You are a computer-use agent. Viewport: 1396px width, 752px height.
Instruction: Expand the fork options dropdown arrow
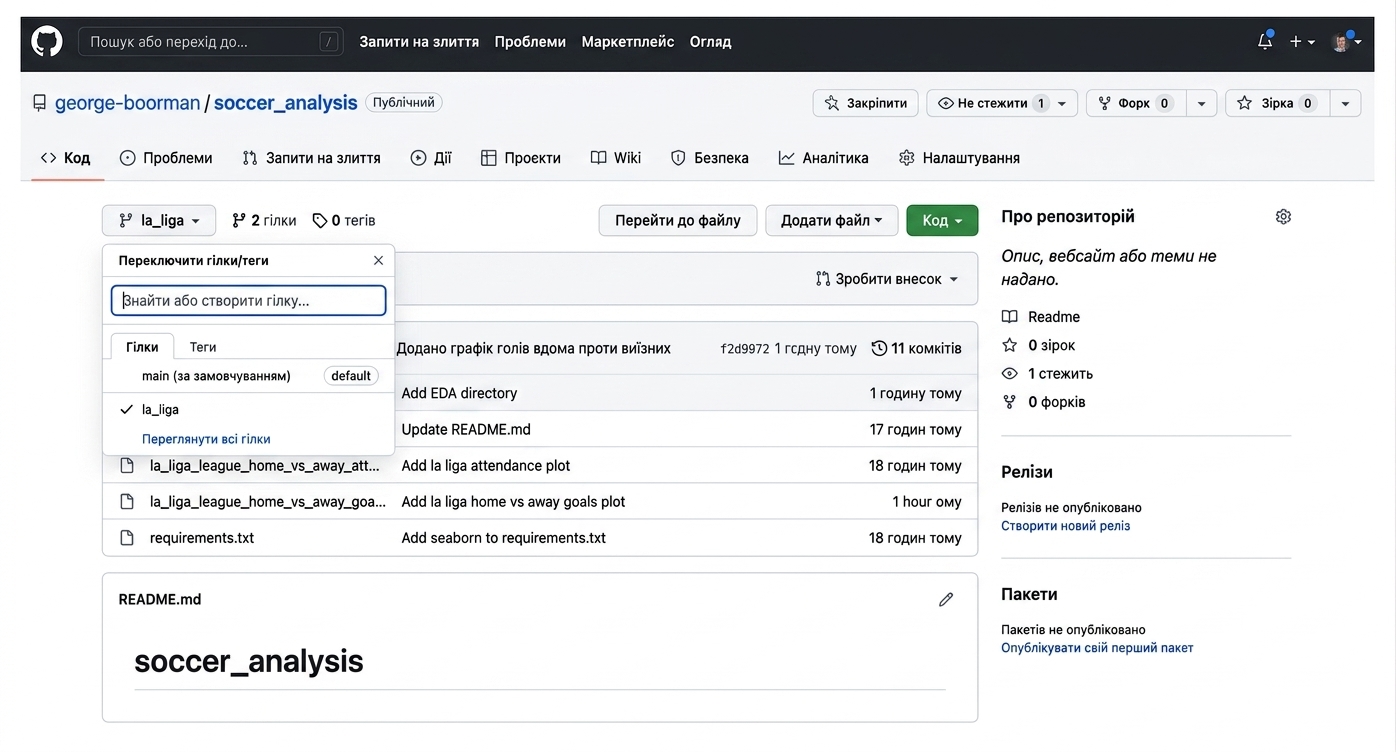point(1201,103)
